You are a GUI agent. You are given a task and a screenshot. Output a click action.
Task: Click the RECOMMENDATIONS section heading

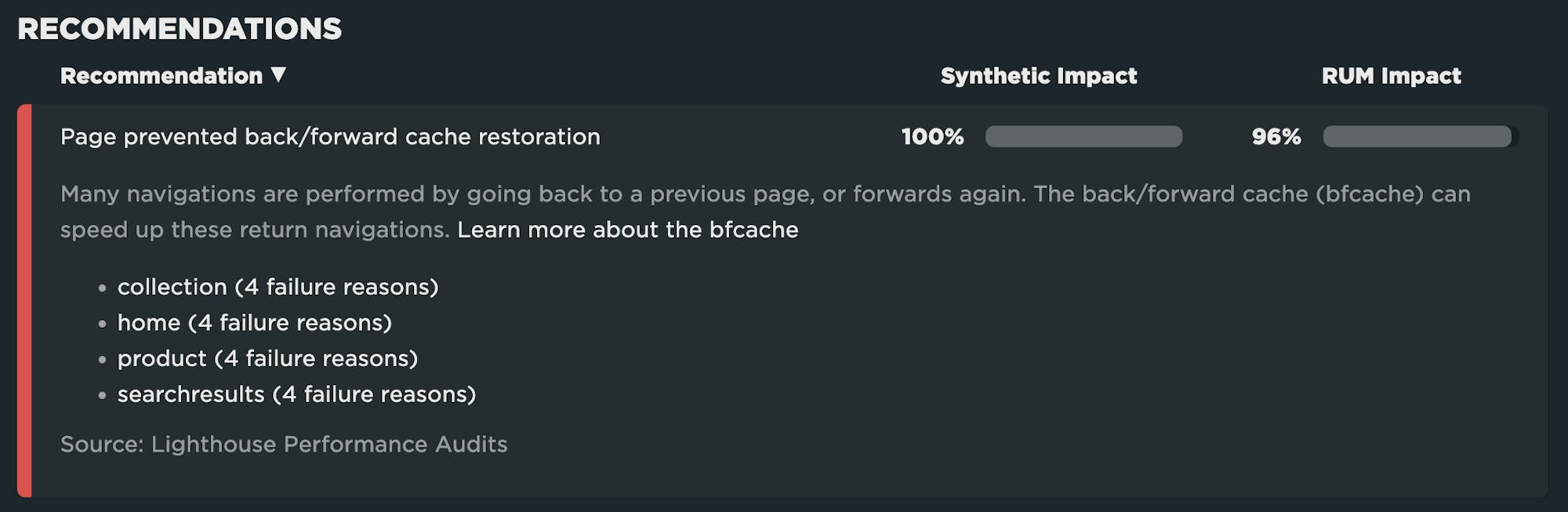click(180, 29)
